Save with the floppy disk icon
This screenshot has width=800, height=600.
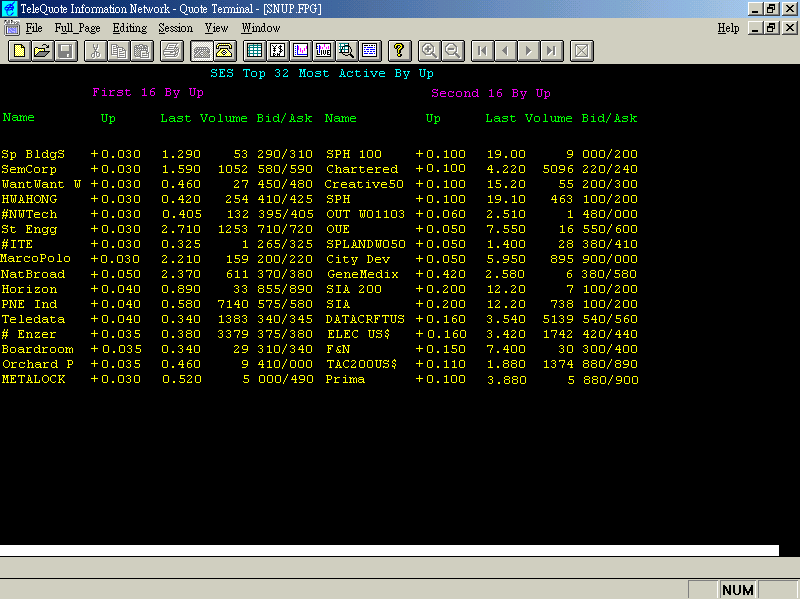(x=66, y=51)
